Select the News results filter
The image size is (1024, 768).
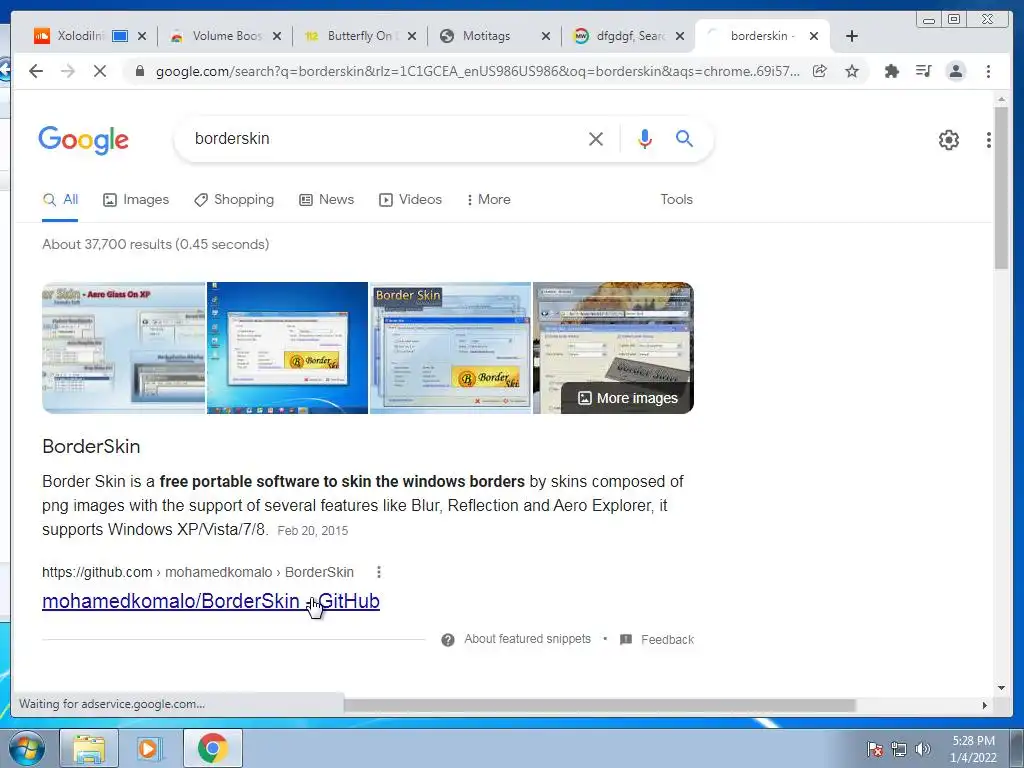click(x=327, y=200)
